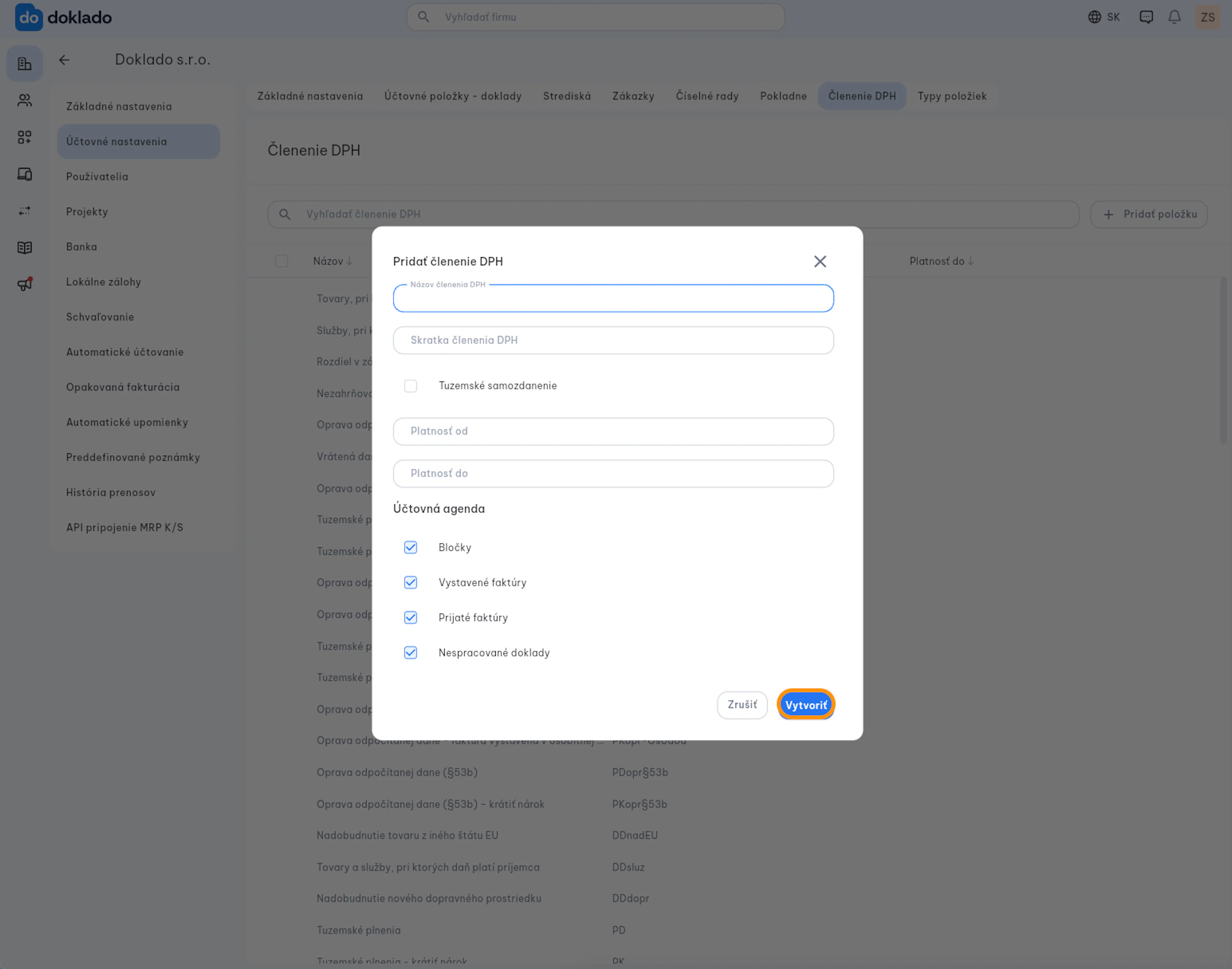Switch to Typy položiek tab
The image size is (1232, 969).
tap(952, 96)
